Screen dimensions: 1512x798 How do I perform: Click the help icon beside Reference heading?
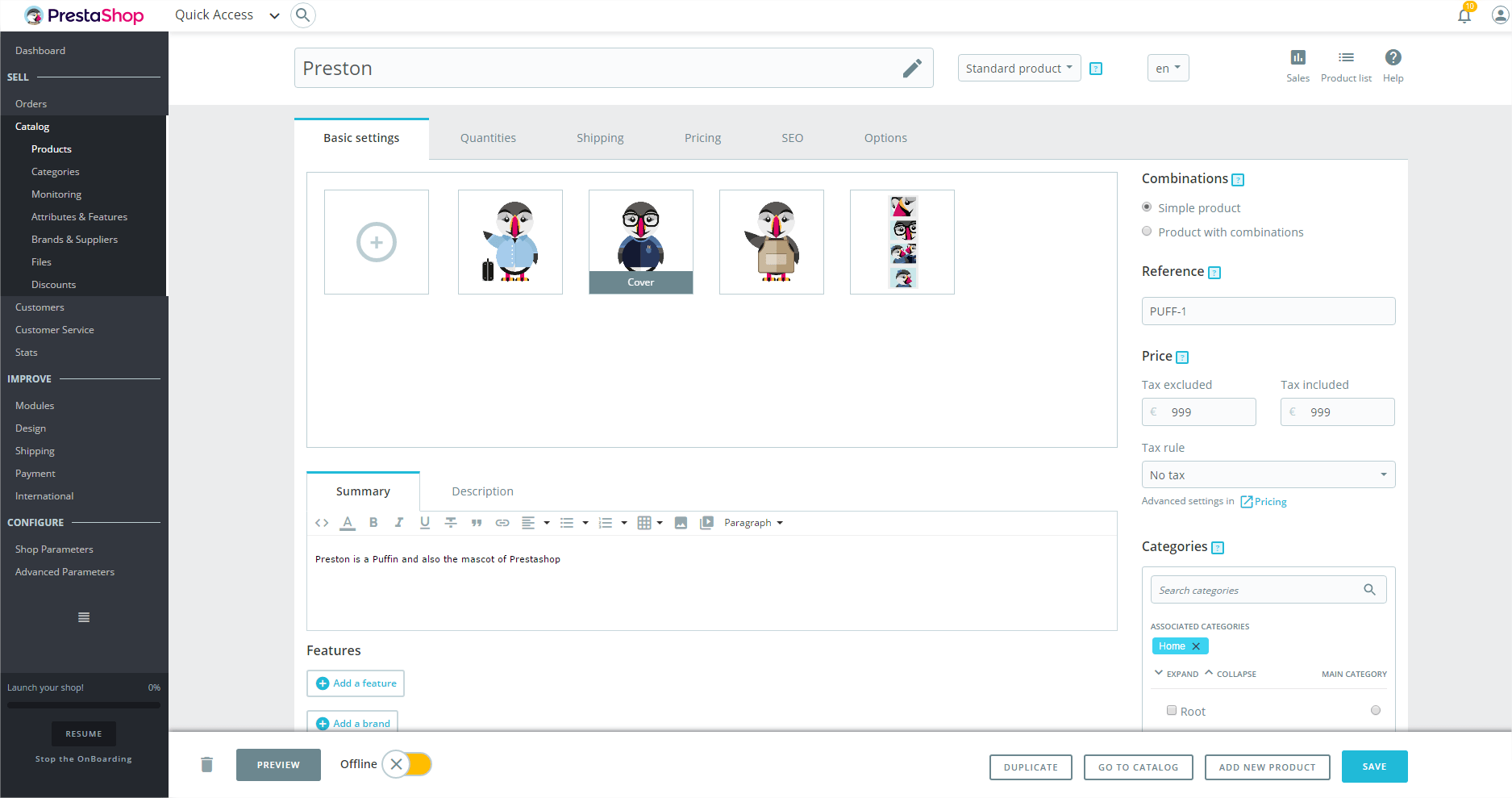click(x=1214, y=273)
